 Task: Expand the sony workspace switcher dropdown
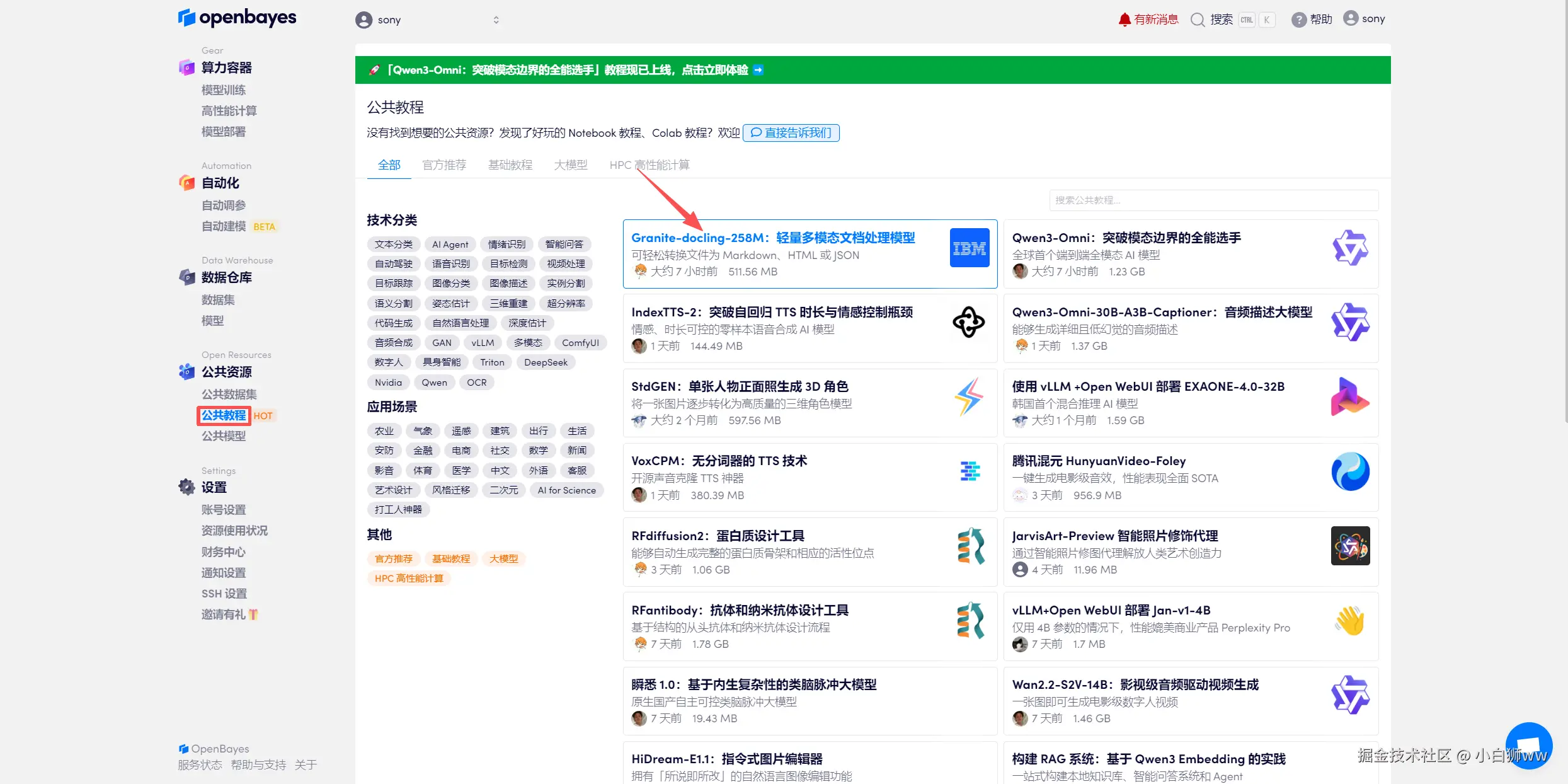pos(496,20)
